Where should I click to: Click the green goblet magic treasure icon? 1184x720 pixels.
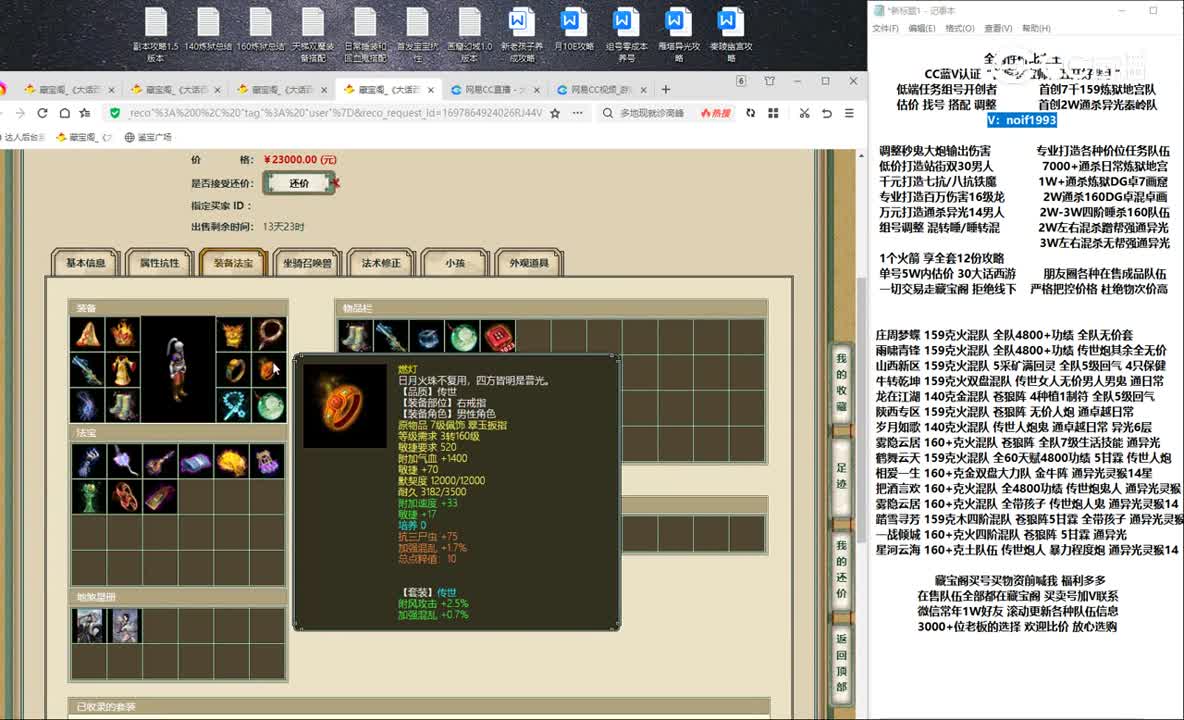tap(89, 497)
